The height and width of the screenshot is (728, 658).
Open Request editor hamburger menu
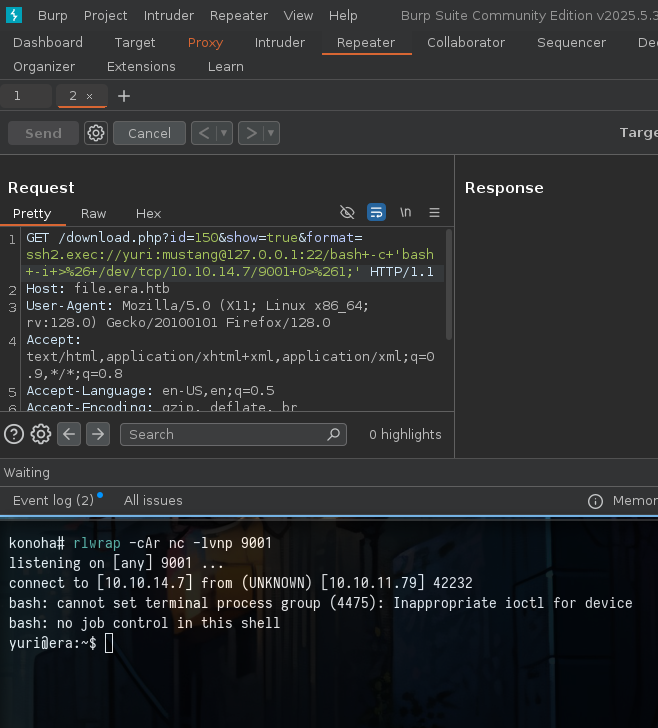(435, 213)
